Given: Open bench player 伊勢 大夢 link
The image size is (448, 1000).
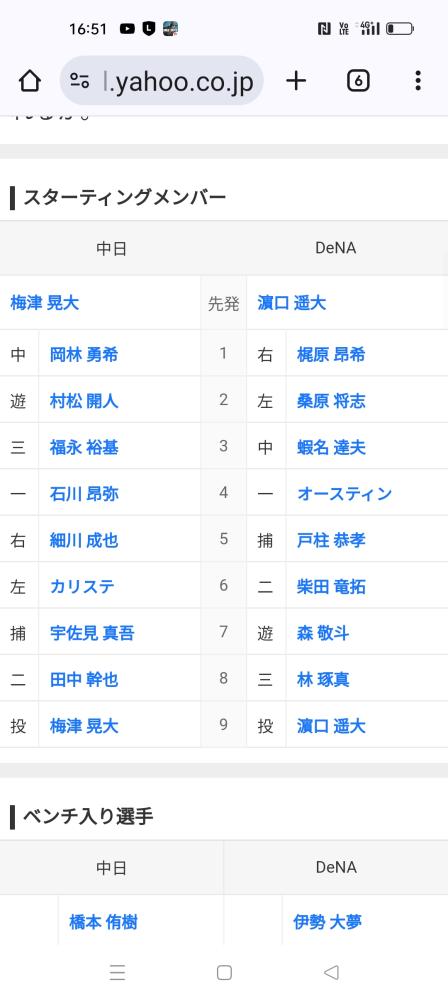Looking at the screenshot, I should pos(327,922).
